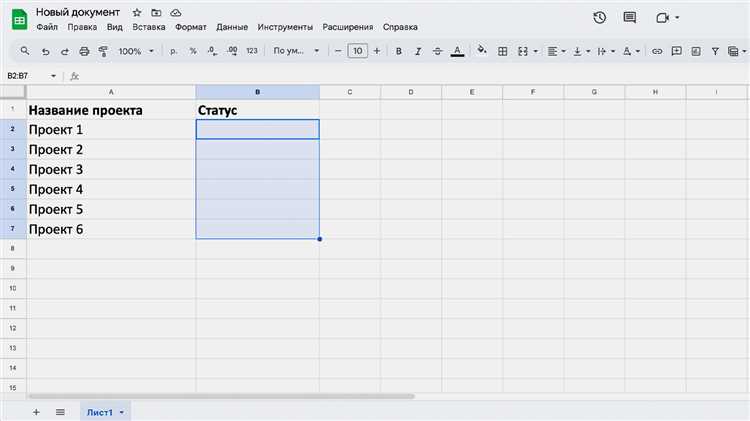Screen dimensions: 750x421
Task: Expand the Лист1 tab options arrow
Action: (122, 412)
